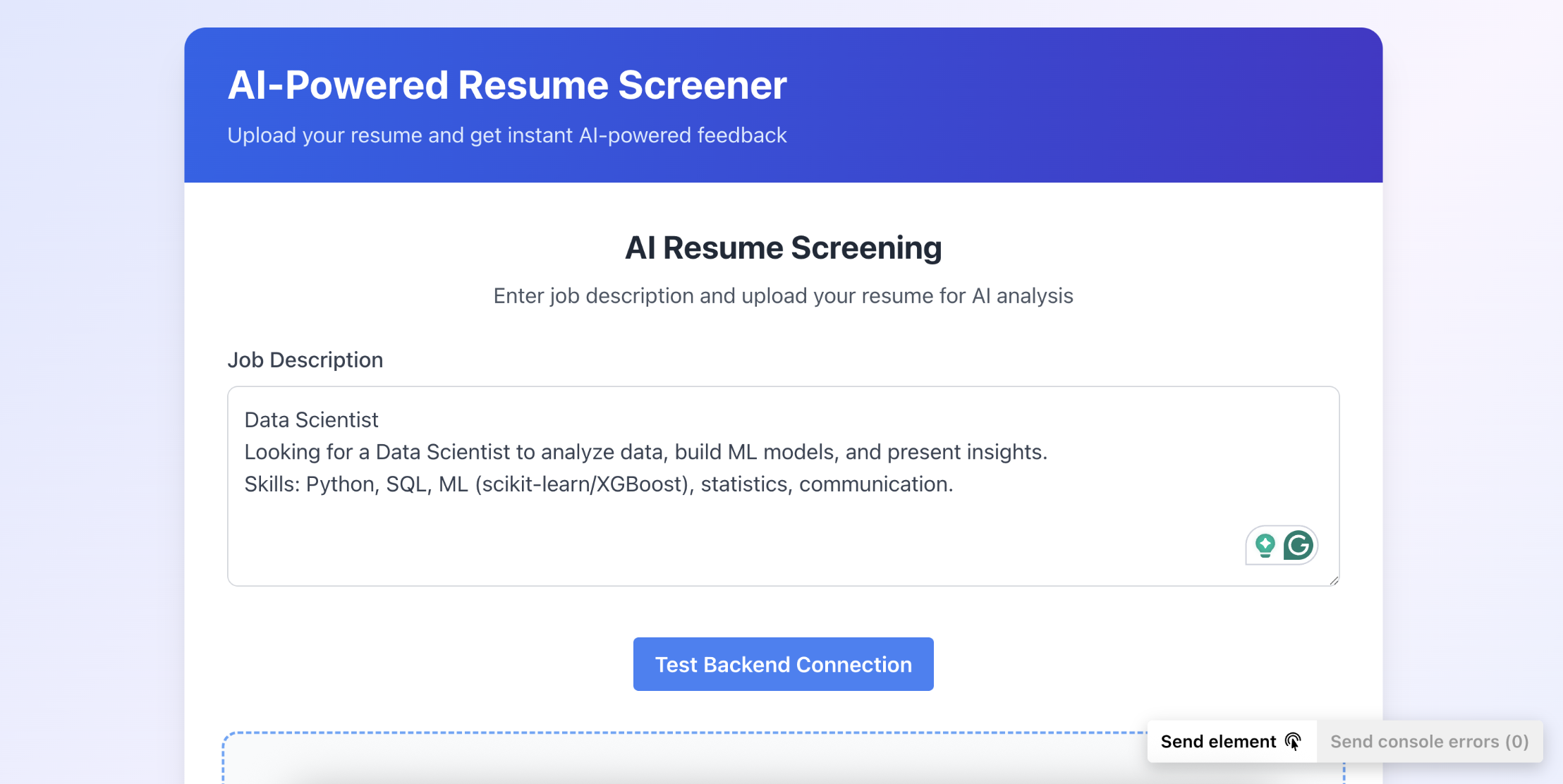Grab the textarea resize handle
This screenshot has height=784, width=1563.
pos(1334,580)
